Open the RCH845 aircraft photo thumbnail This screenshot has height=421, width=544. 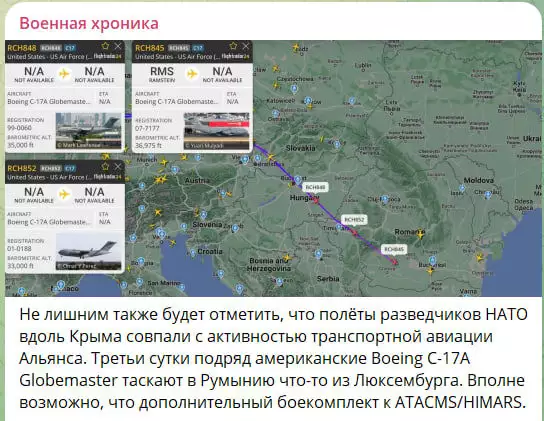click(217, 131)
